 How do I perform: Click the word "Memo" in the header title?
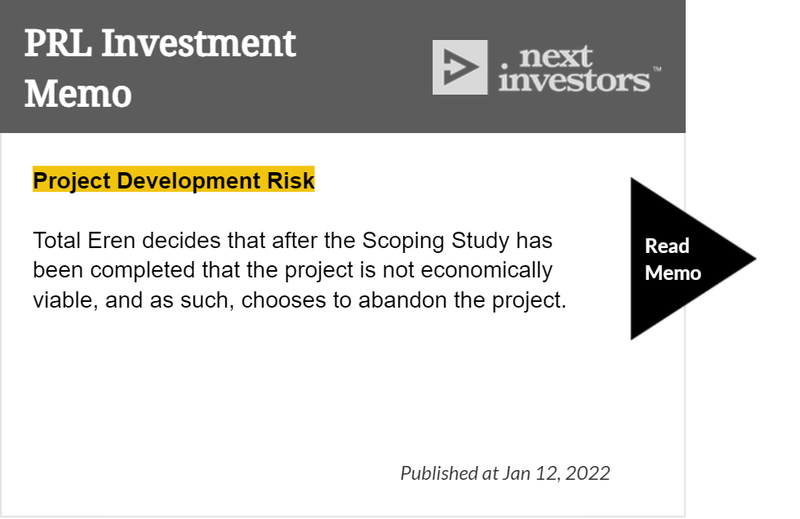[78, 94]
